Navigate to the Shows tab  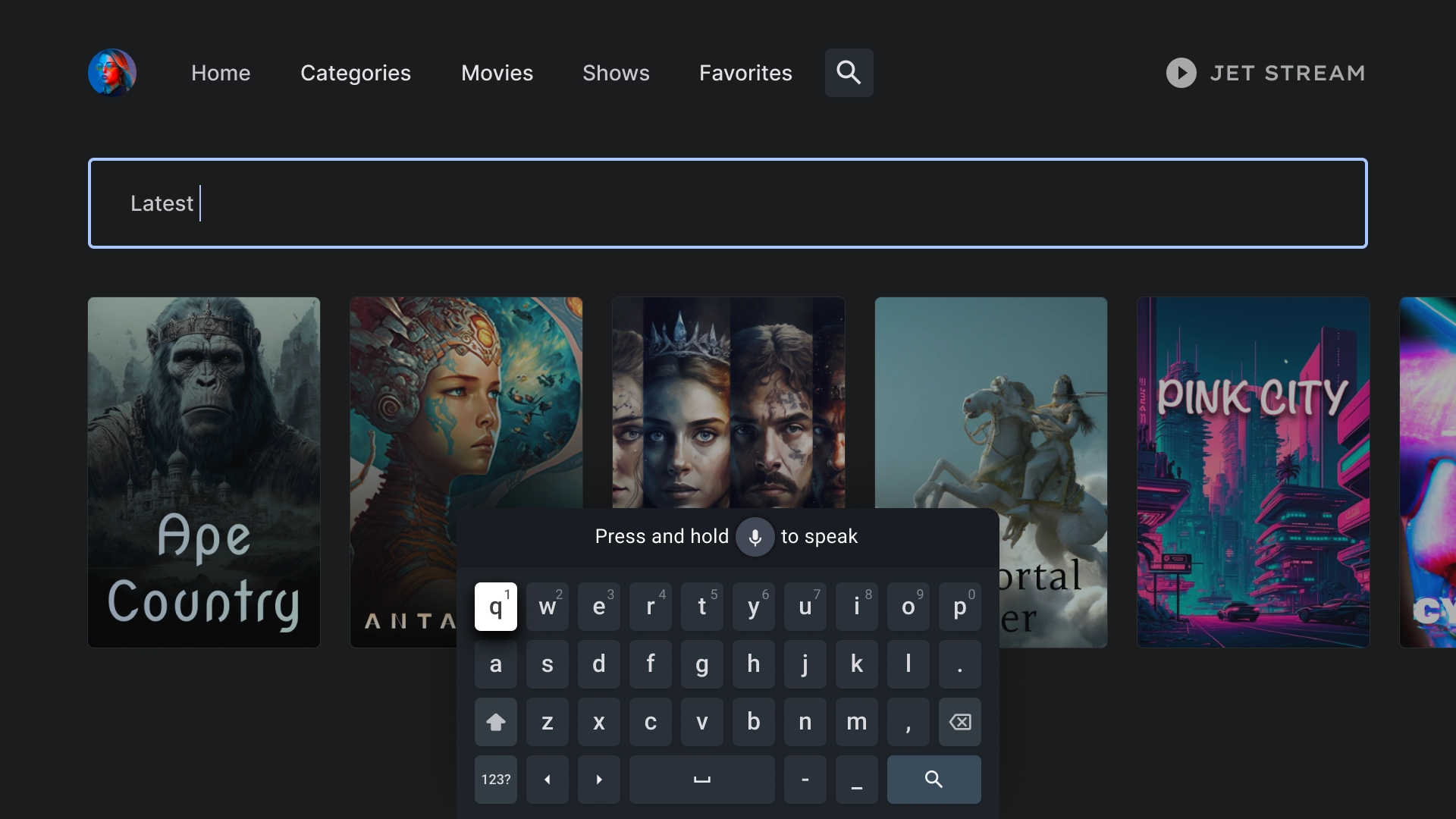[x=616, y=72]
